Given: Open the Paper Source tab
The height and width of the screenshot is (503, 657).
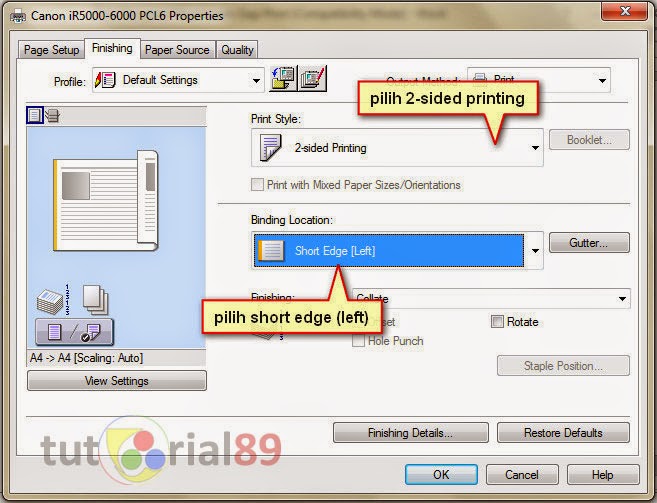Looking at the screenshot, I should (x=177, y=50).
